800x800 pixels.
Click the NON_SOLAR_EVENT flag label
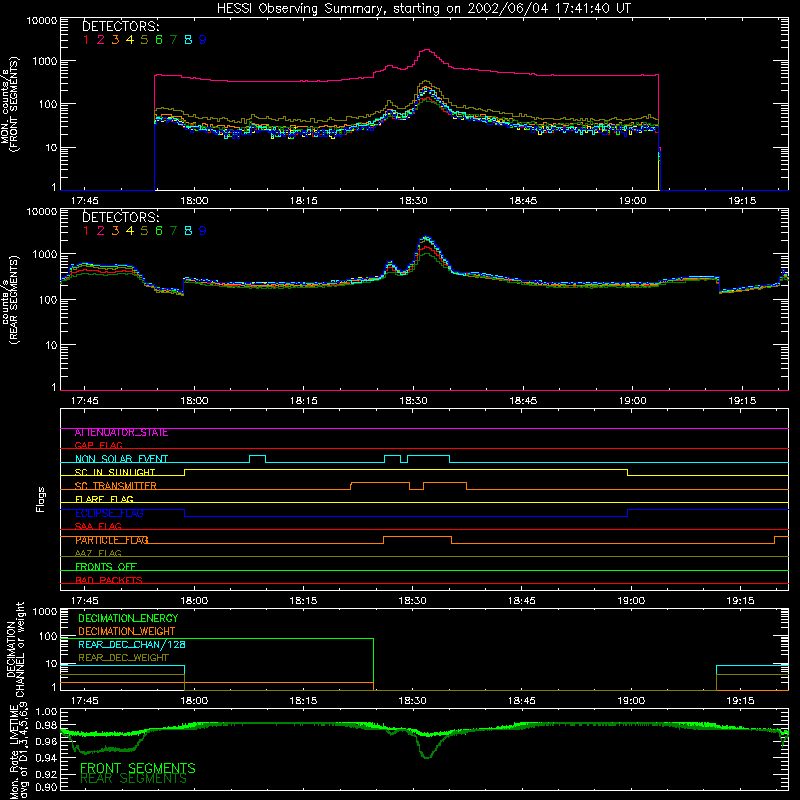tap(121, 459)
